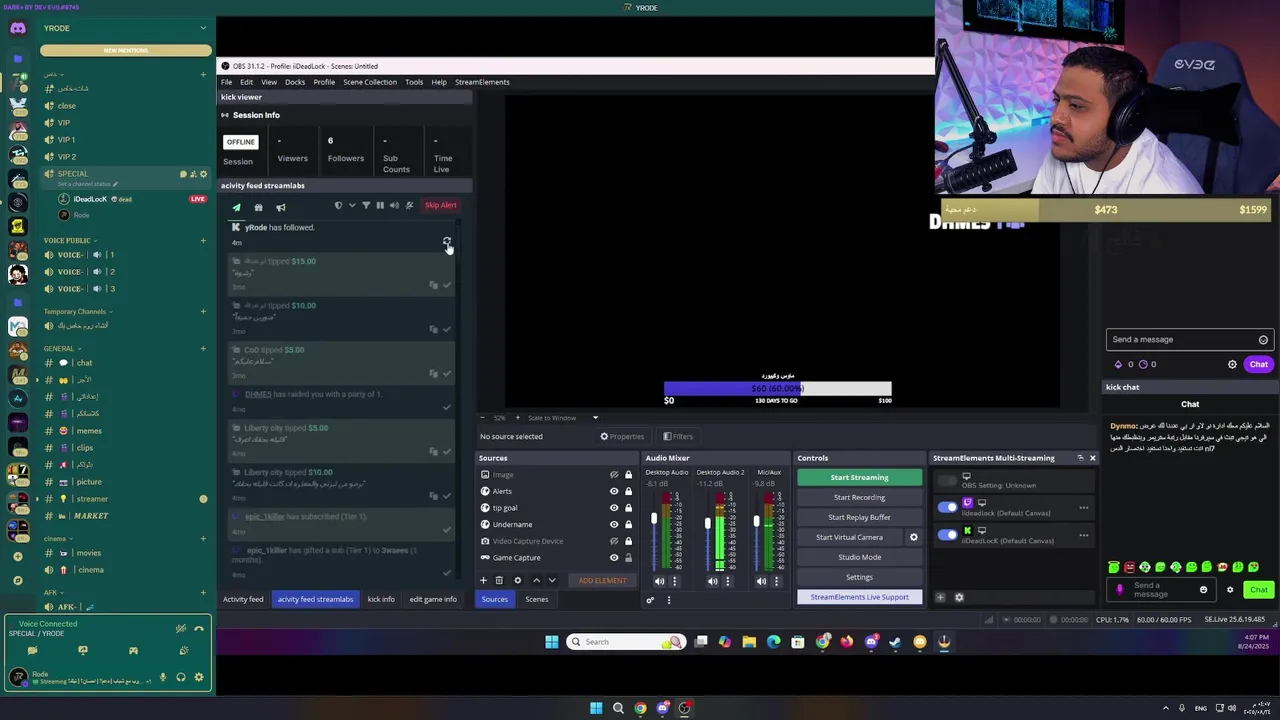Viewport: 1280px width, 720px height.
Task: Disconnect from Discord voice channel
Action: coord(198,629)
